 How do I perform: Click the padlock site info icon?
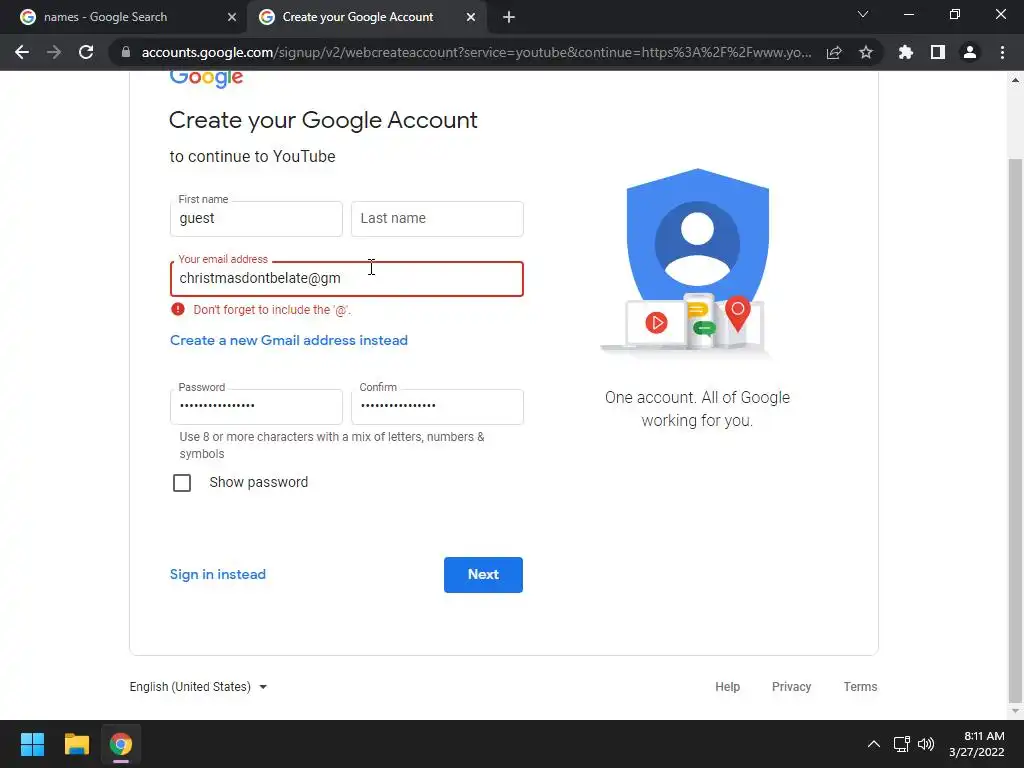(126, 52)
